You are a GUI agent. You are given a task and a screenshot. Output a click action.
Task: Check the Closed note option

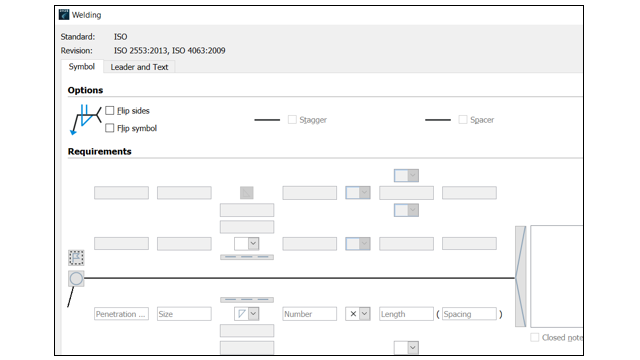(x=534, y=338)
